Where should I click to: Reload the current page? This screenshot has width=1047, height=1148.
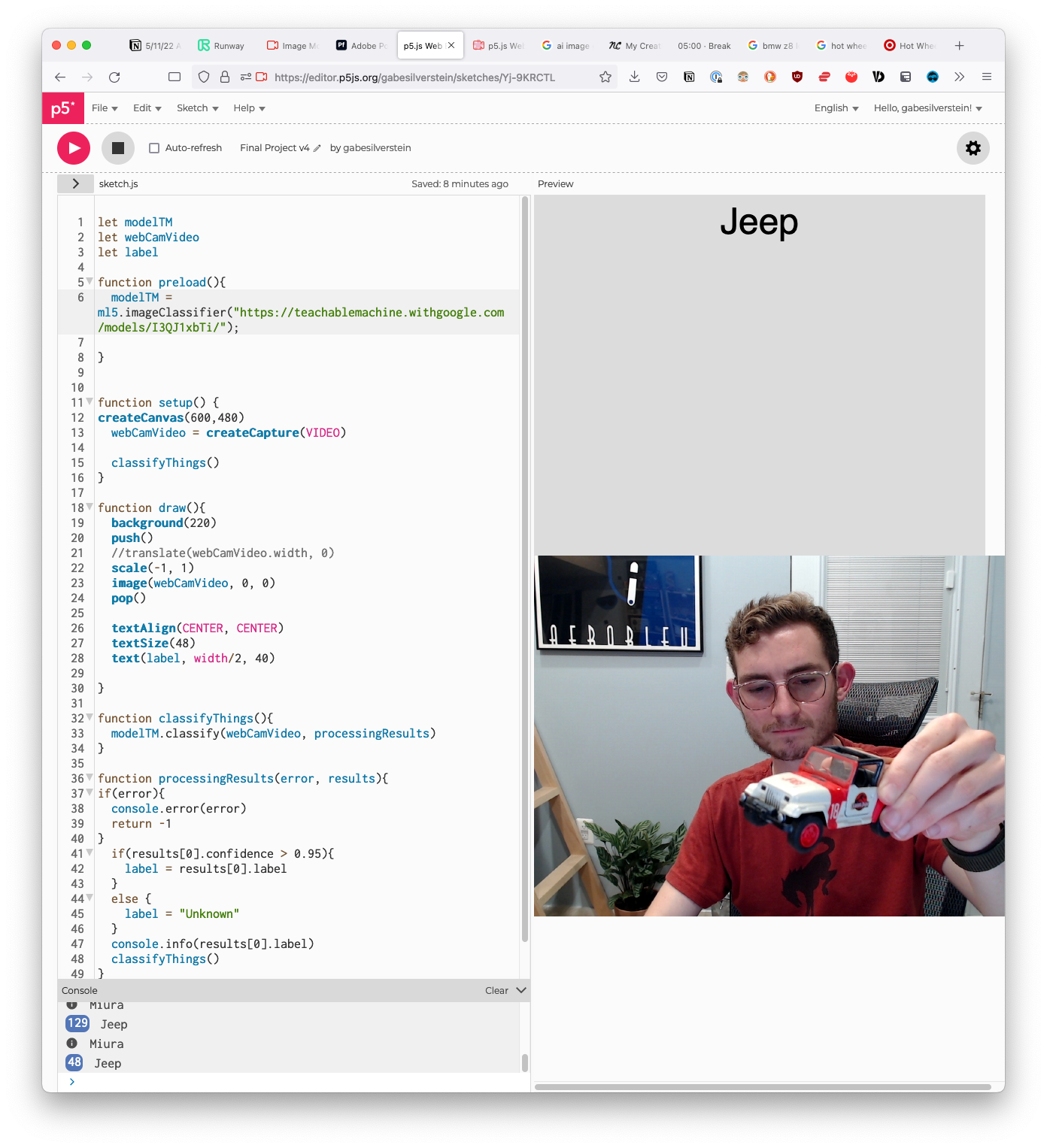[x=114, y=77]
